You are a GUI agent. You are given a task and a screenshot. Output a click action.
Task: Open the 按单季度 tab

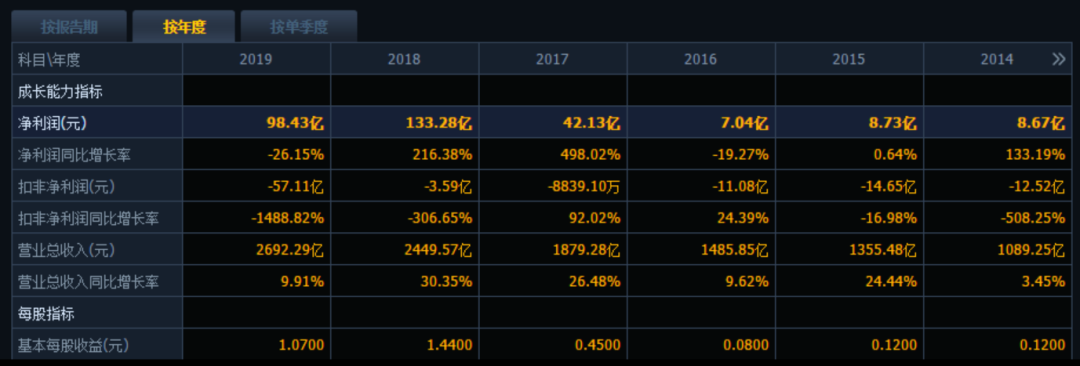click(299, 27)
